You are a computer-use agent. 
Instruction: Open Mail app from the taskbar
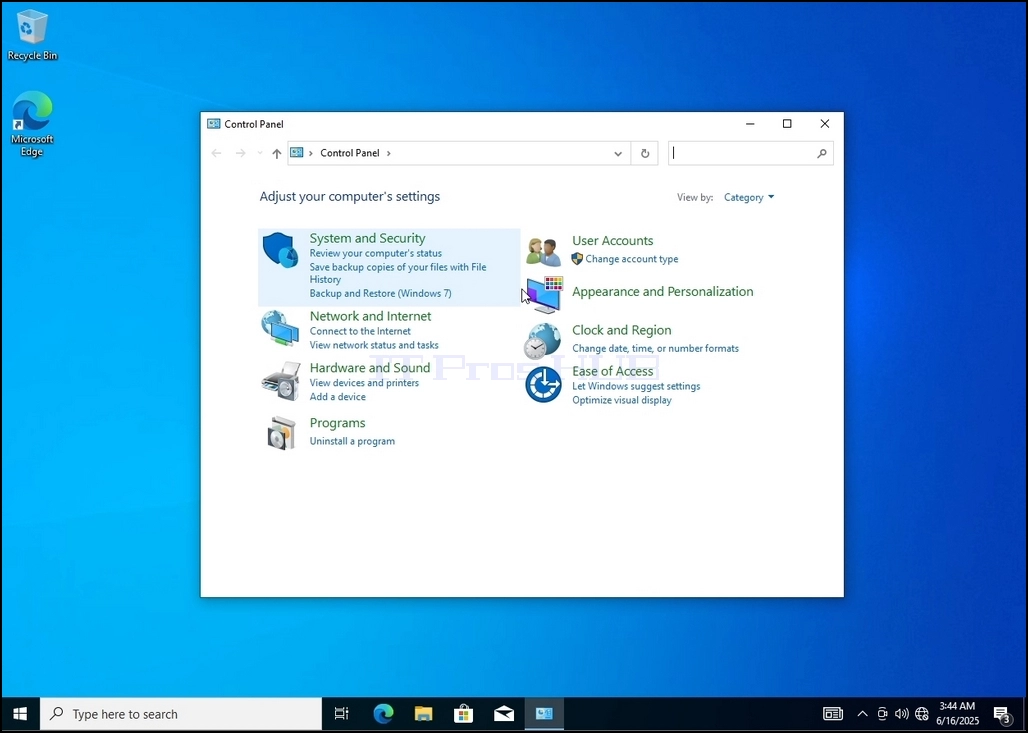(504, 714)
